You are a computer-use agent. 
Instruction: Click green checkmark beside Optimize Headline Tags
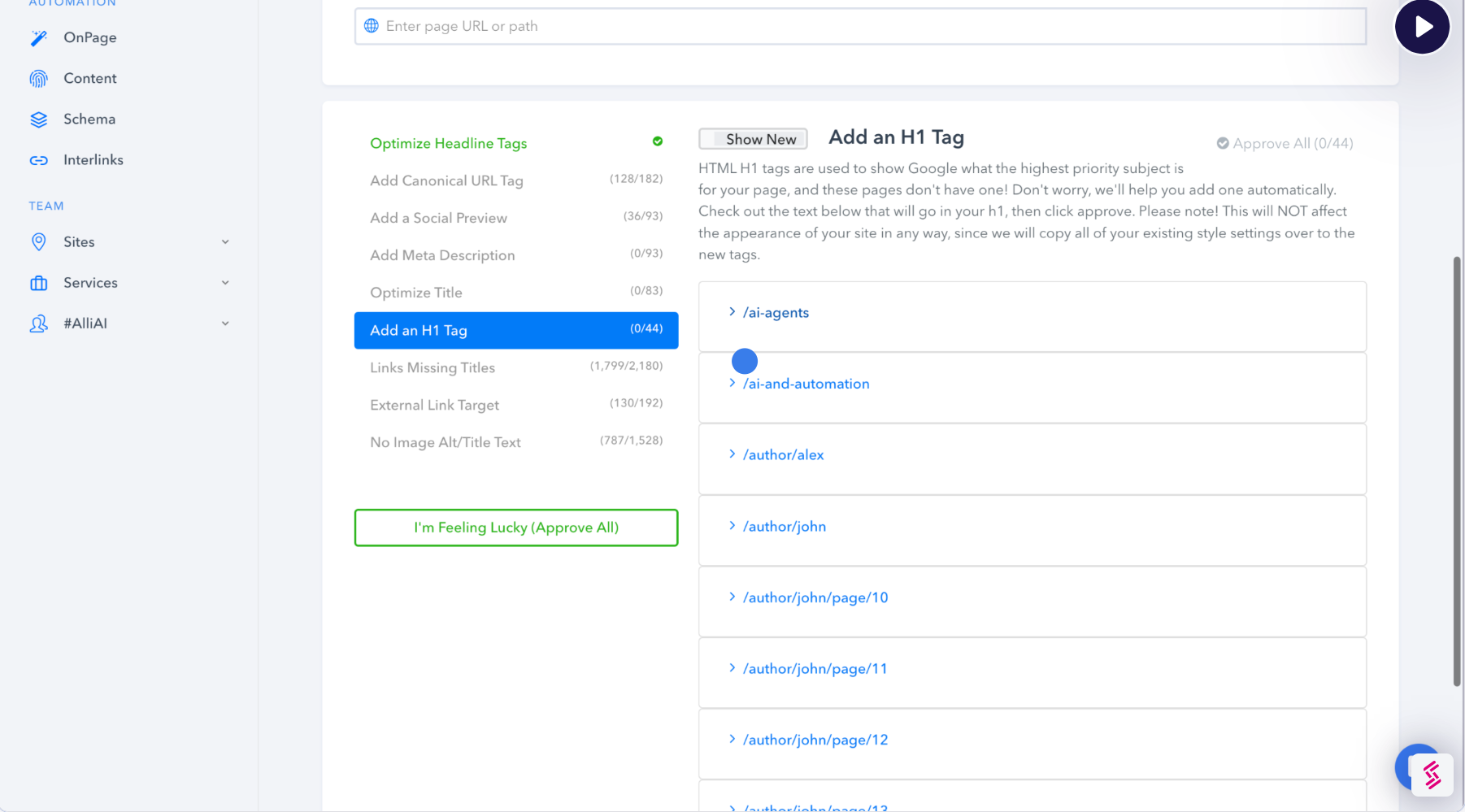point(657,141)
